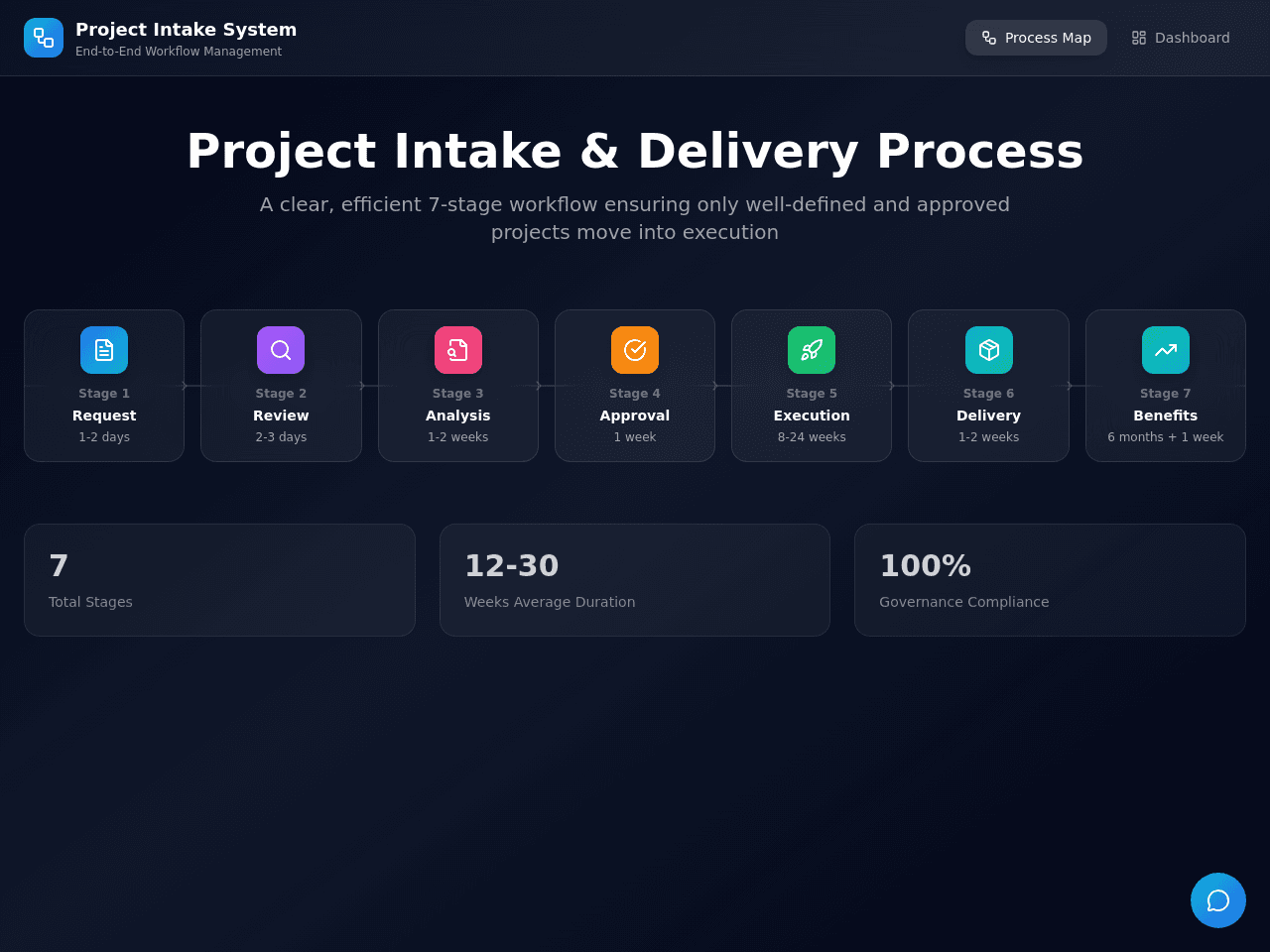Click the Governance Compliance label
This screenshot has width=1270, height=952.
point(964,602)
